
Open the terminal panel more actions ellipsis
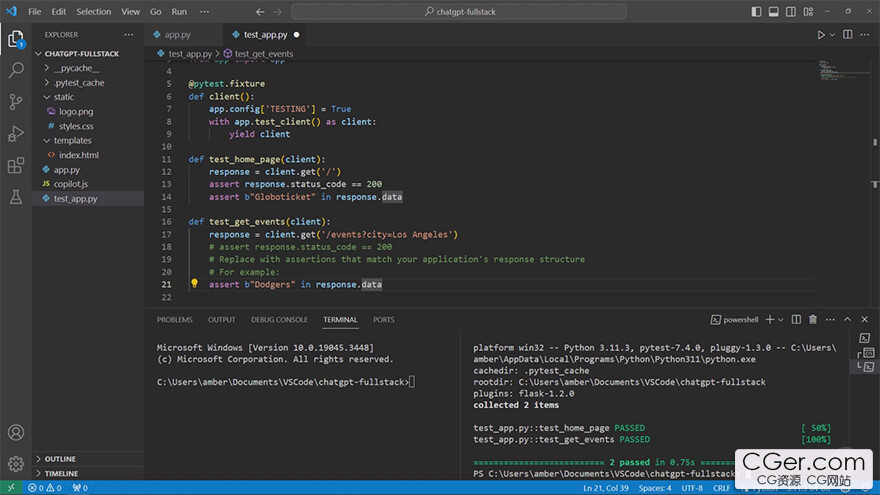point(830,319)
